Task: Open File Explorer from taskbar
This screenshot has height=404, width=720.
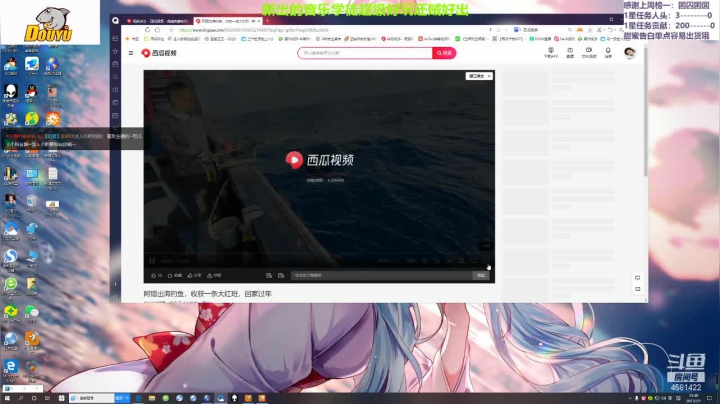Action: pyautogui.click(x=152, y=398)
